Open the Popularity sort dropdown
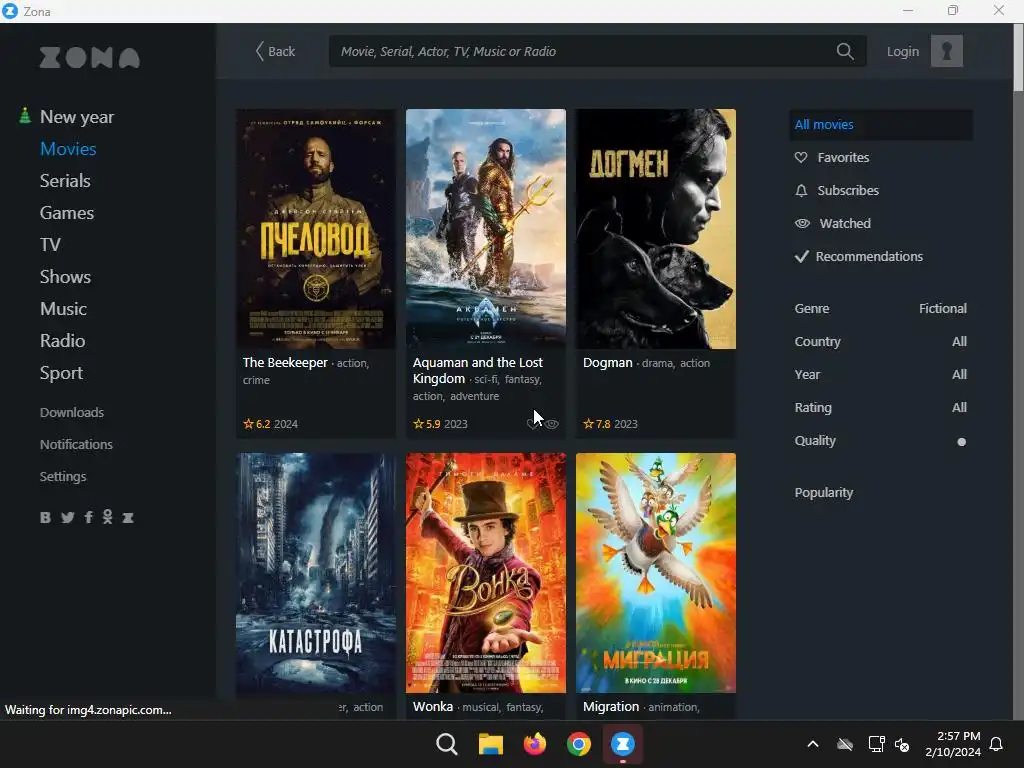 (824, 492)
